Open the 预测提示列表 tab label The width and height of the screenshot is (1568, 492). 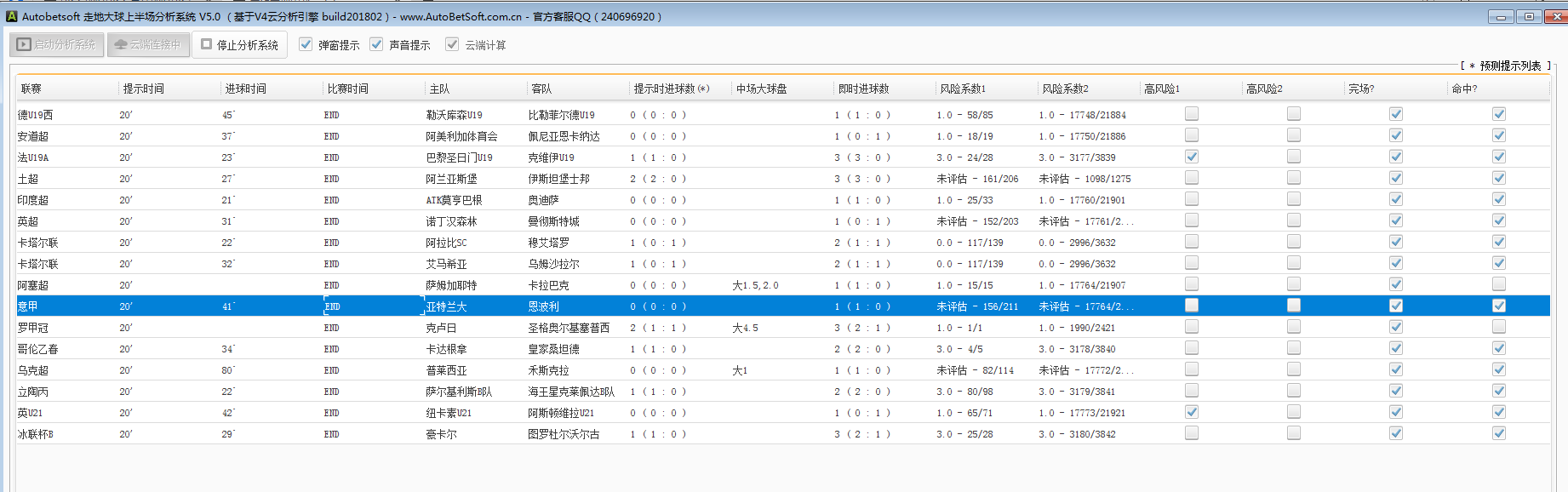pyautogui.click(x=1510, y=66)
